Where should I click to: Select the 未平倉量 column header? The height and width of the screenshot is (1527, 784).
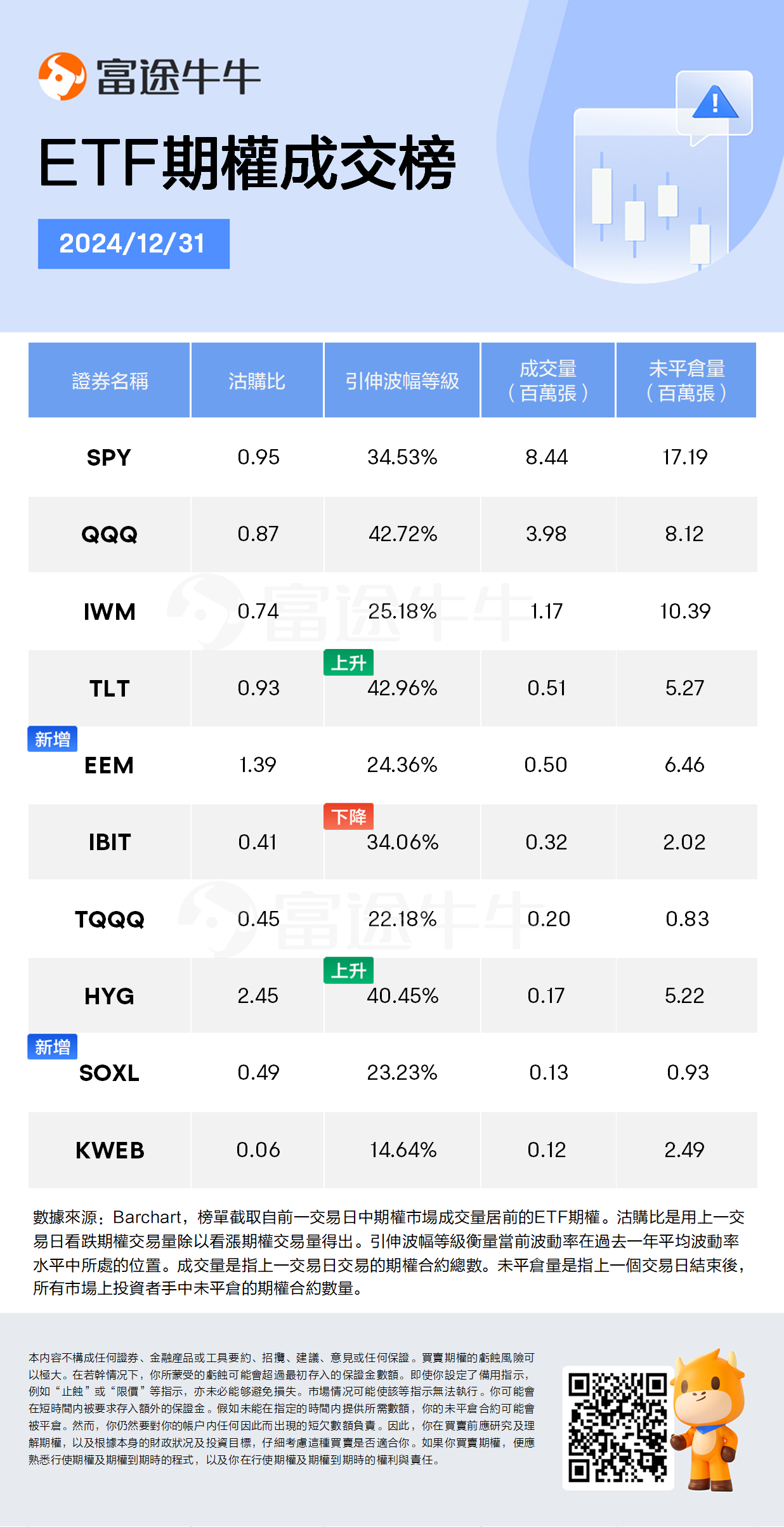pyautogui.click(x=686, y=381)
